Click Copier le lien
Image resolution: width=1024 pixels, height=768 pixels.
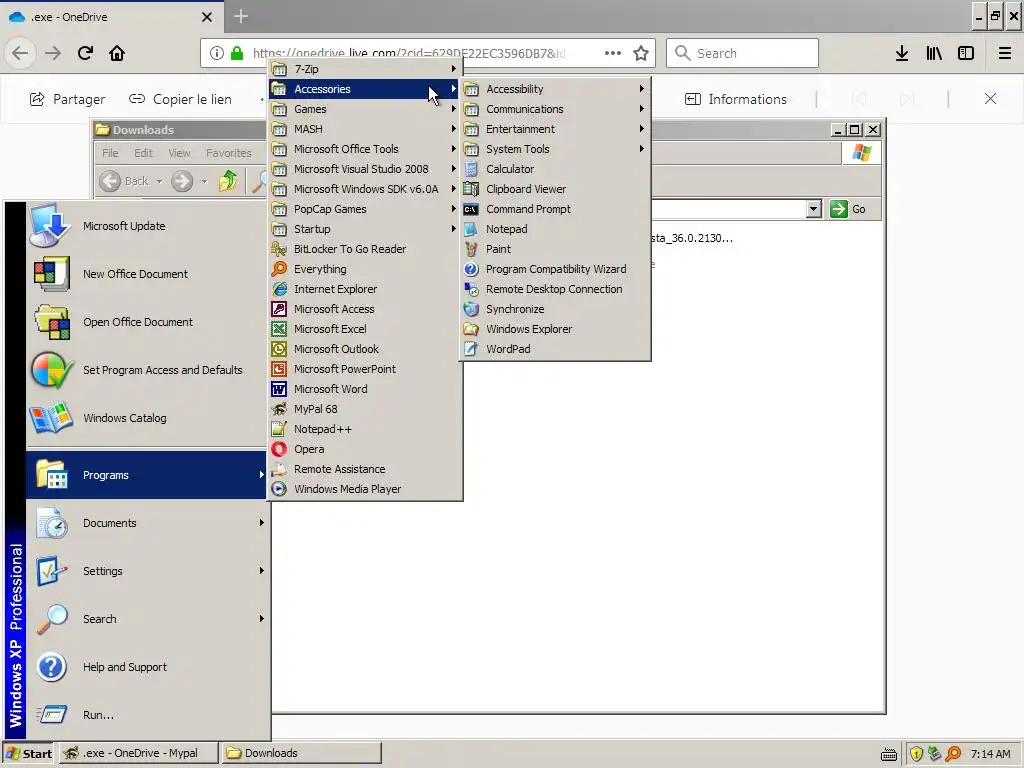click(x=180, y=99)
